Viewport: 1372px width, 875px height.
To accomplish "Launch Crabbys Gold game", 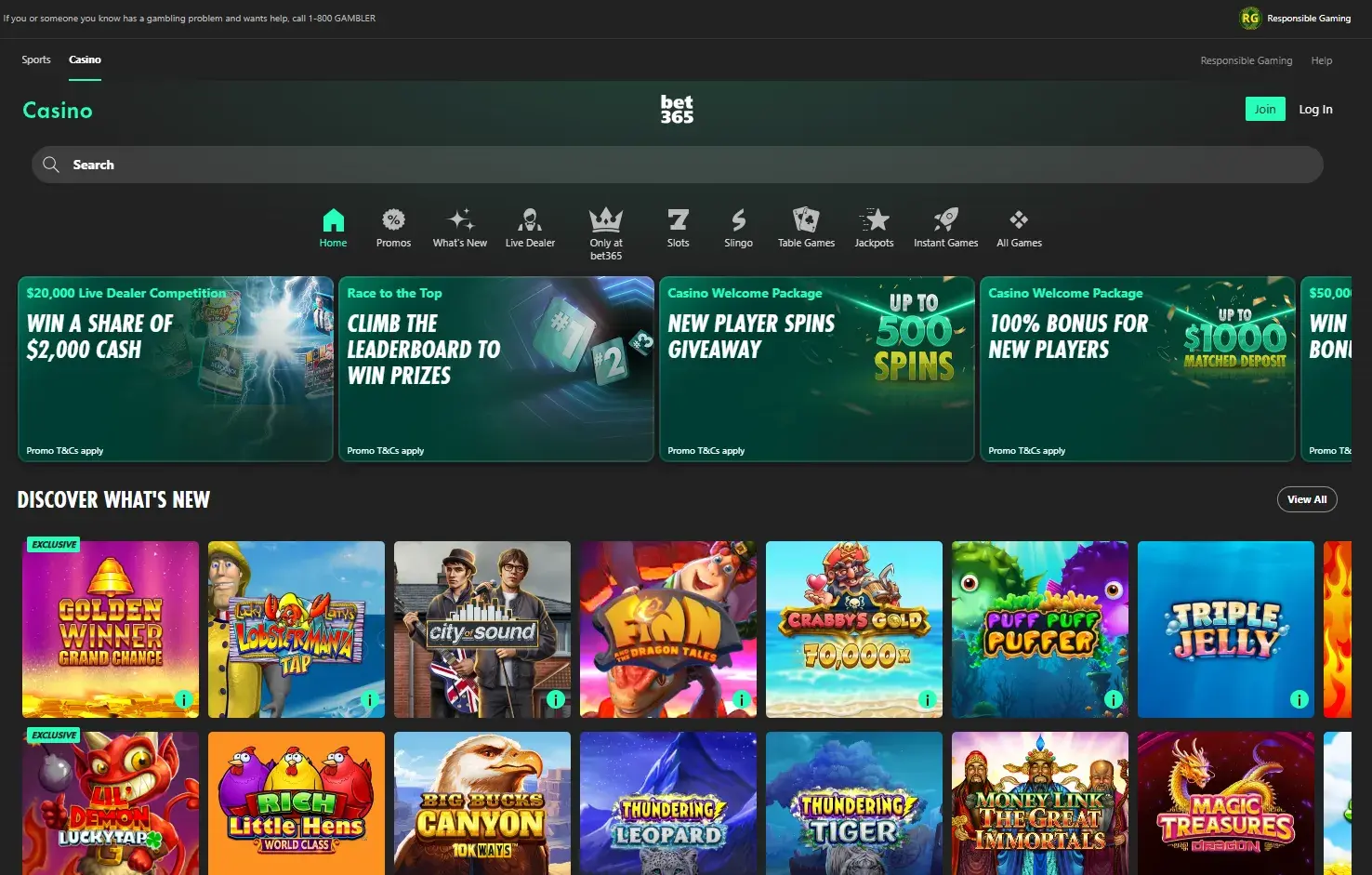I will (x=854, y=630).
